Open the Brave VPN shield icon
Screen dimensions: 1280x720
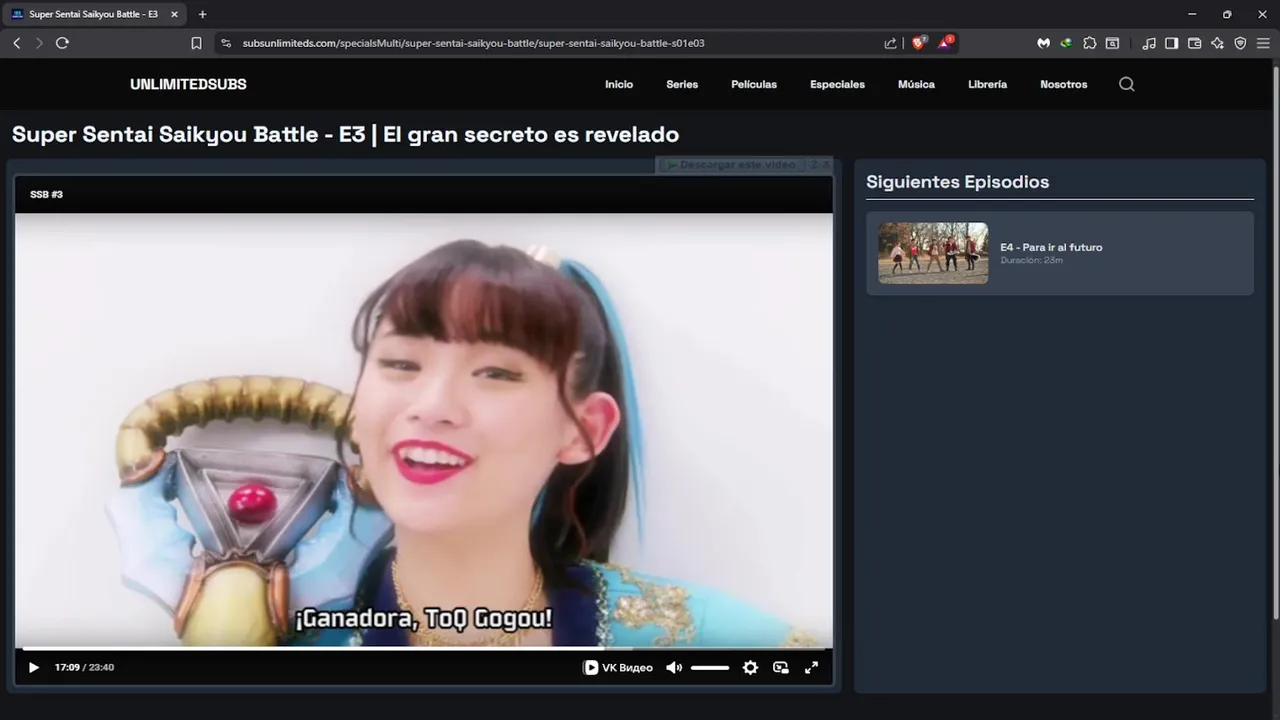tap(1240, 43)
